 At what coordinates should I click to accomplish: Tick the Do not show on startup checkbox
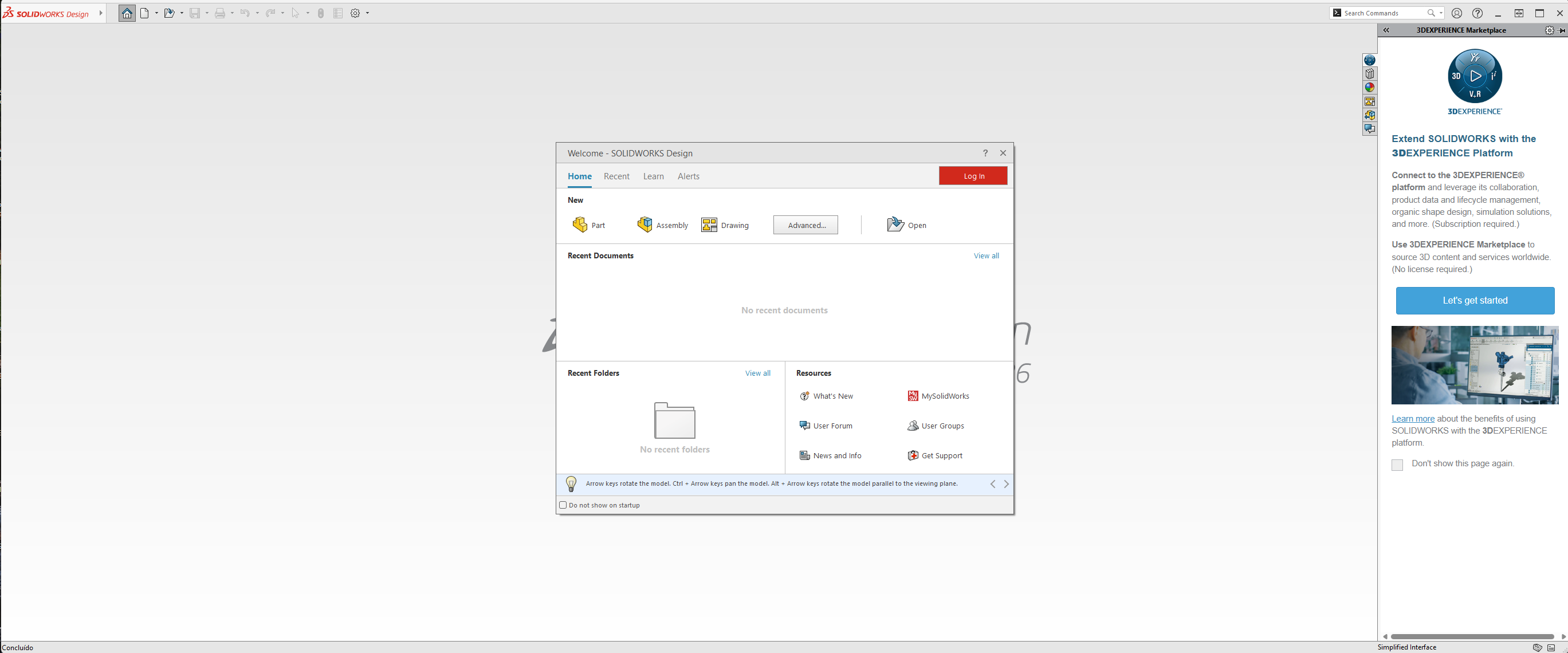(563, 505)
